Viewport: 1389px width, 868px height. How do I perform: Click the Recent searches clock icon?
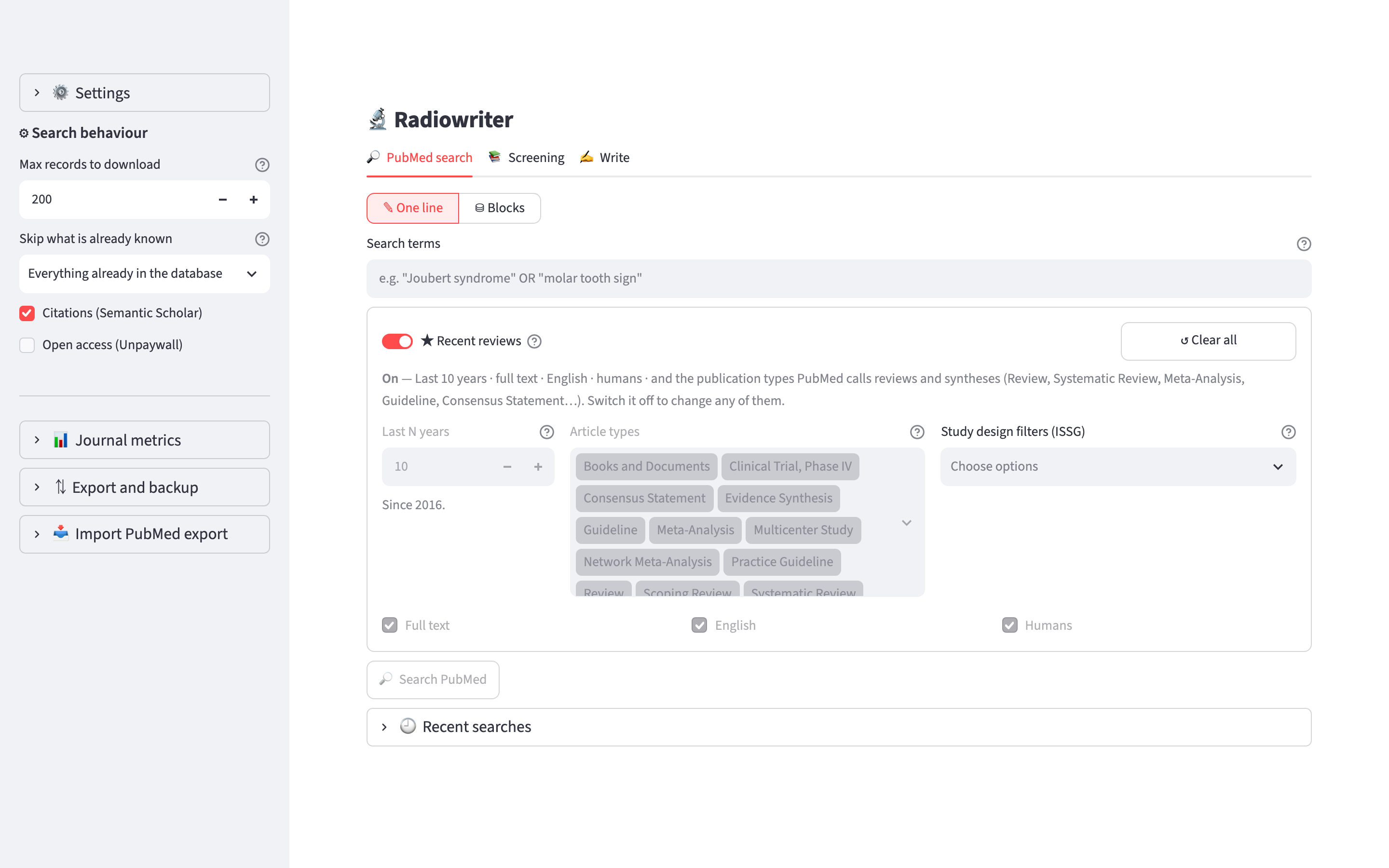pos(408,726)
